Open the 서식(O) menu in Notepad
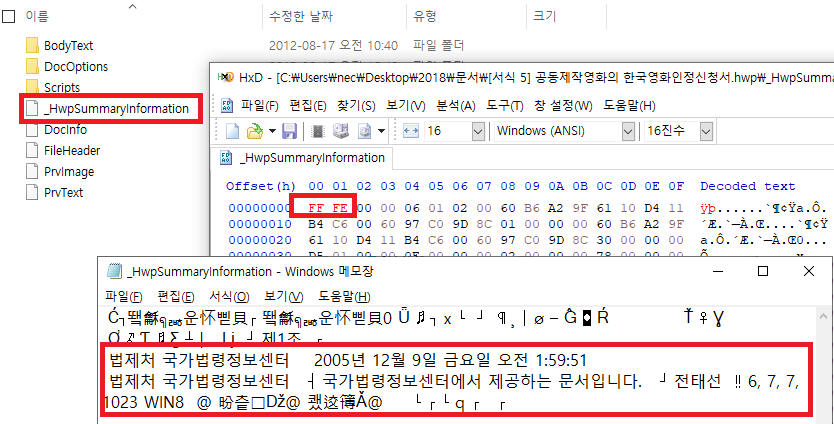This screenshot has height=424, width=834. pos(227,297)
